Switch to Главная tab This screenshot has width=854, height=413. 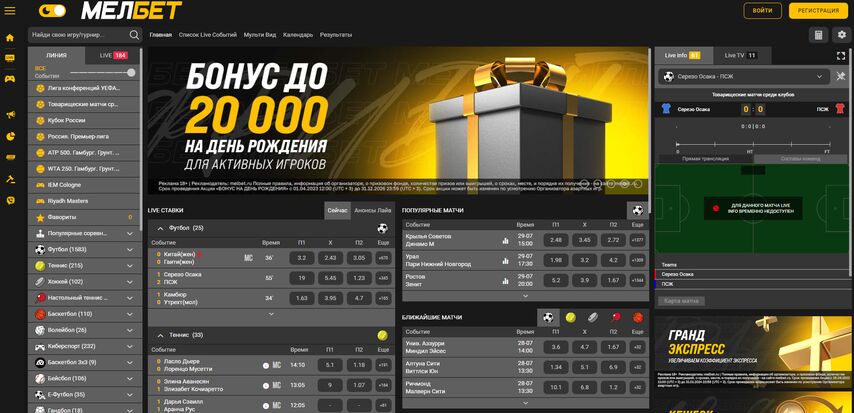pos(161,34)
